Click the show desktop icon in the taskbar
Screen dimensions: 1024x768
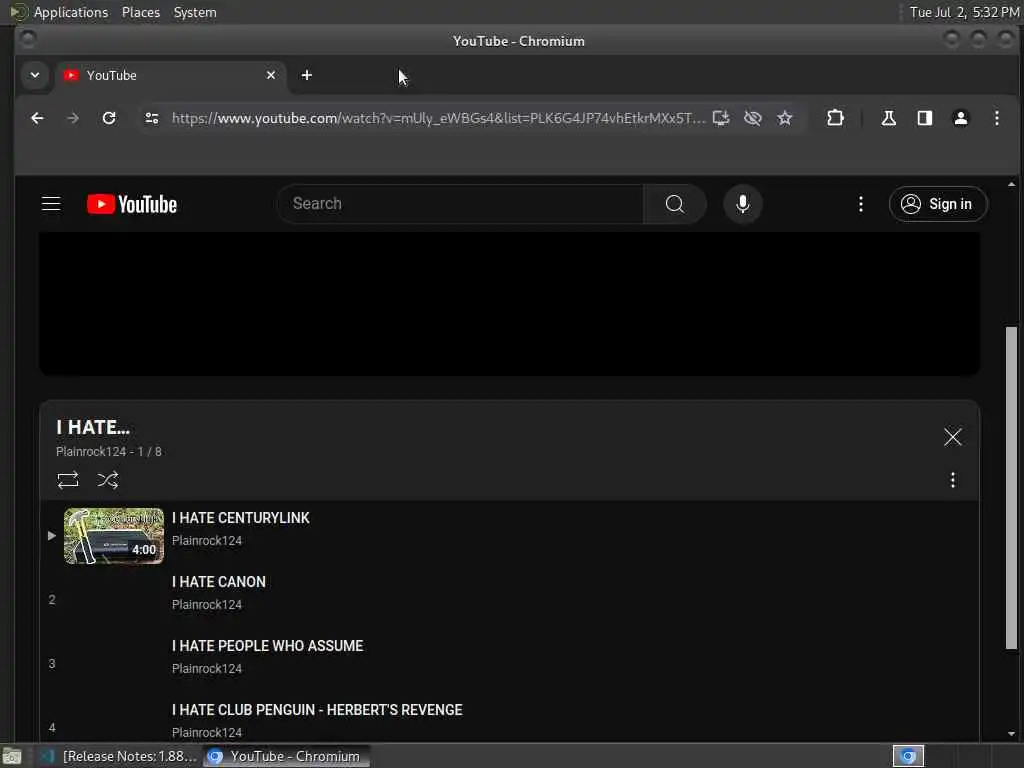tap(12, 756)
